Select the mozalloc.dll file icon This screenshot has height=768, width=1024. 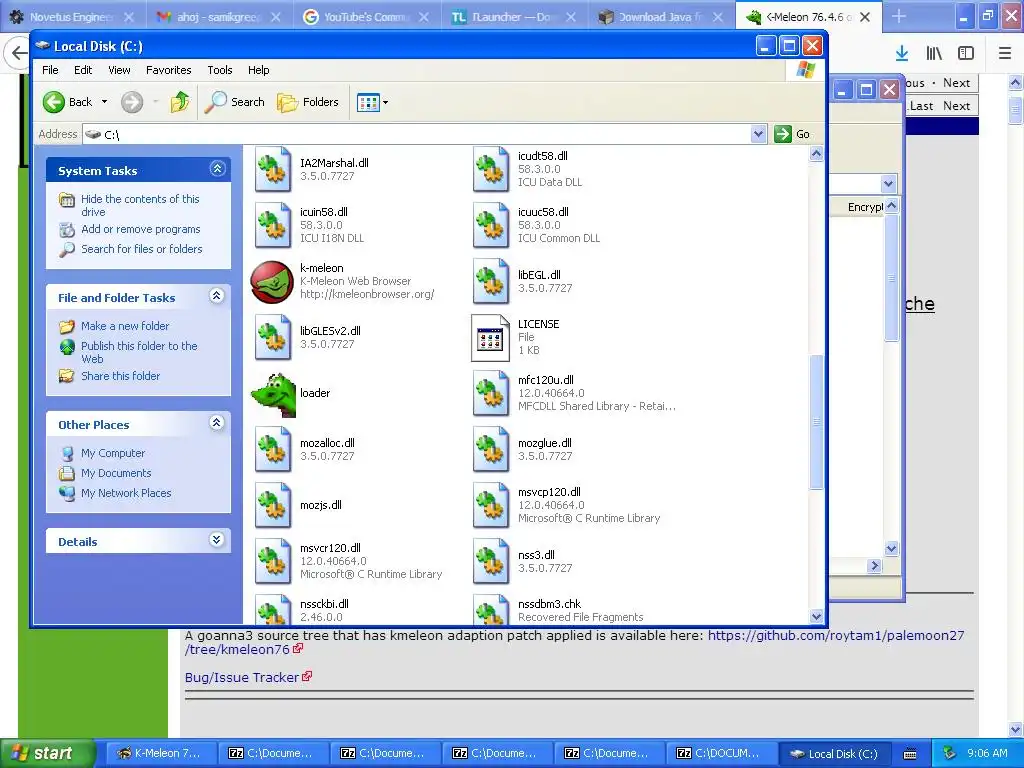[x=272, y=449]
